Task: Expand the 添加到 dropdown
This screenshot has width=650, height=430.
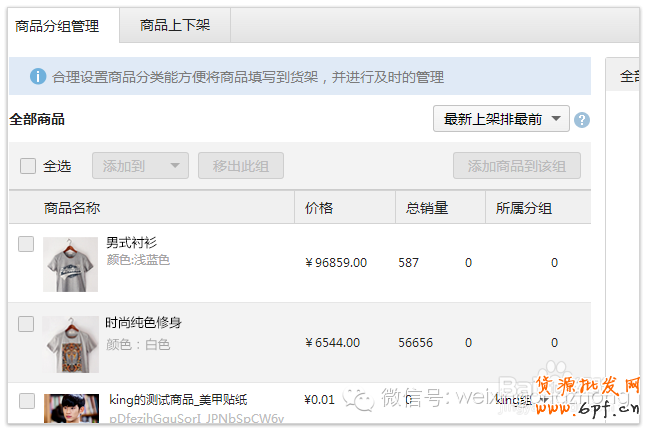Action: tap(140, 166)
